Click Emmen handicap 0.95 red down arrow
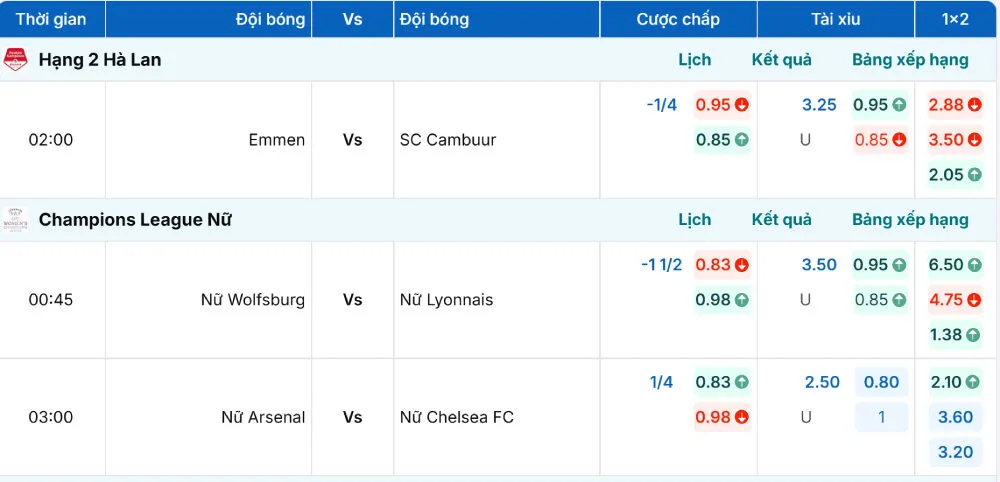Viewport: 1000px width, 482px height. [742, 105]
